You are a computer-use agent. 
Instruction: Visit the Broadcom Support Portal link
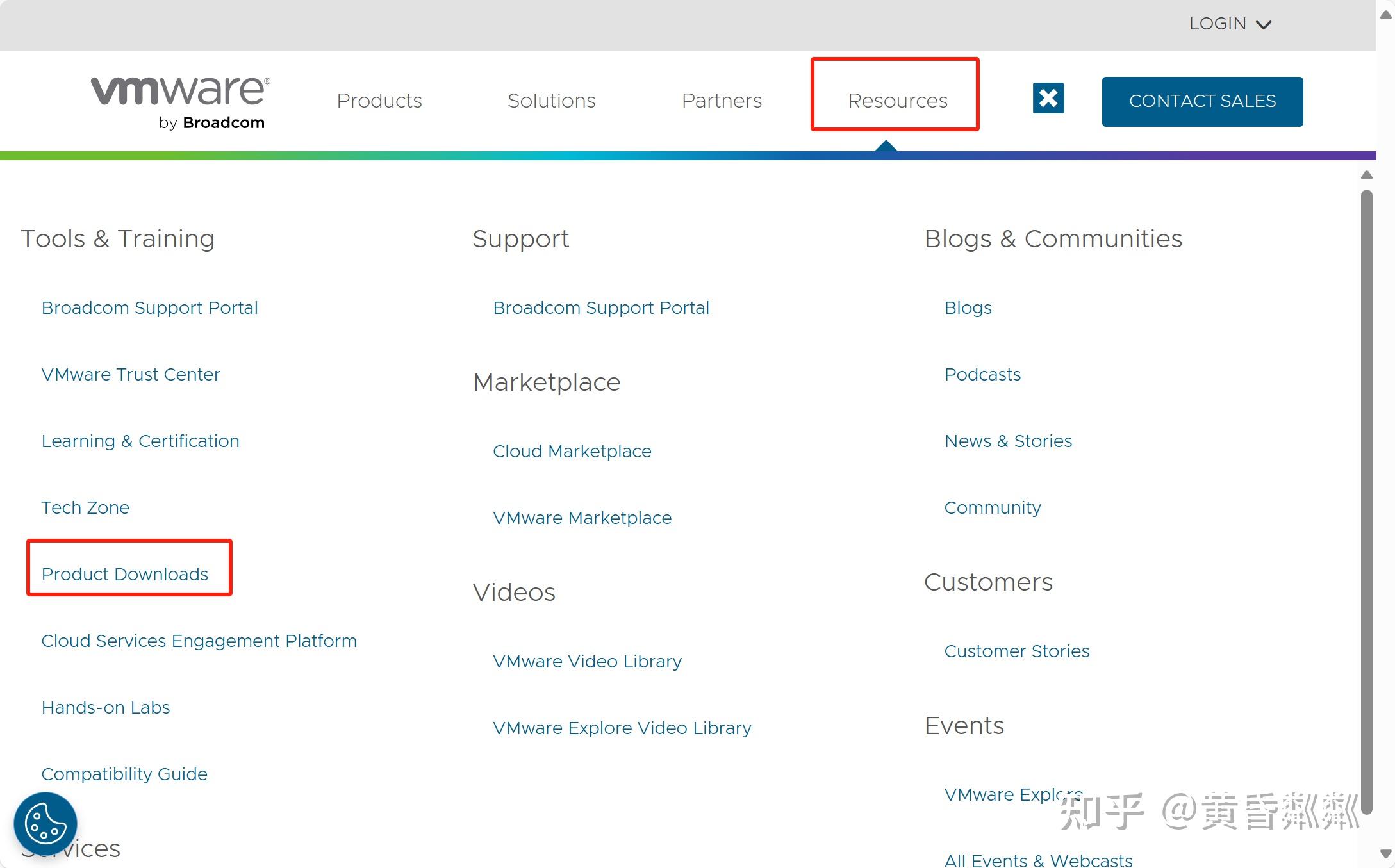point(149,307)
